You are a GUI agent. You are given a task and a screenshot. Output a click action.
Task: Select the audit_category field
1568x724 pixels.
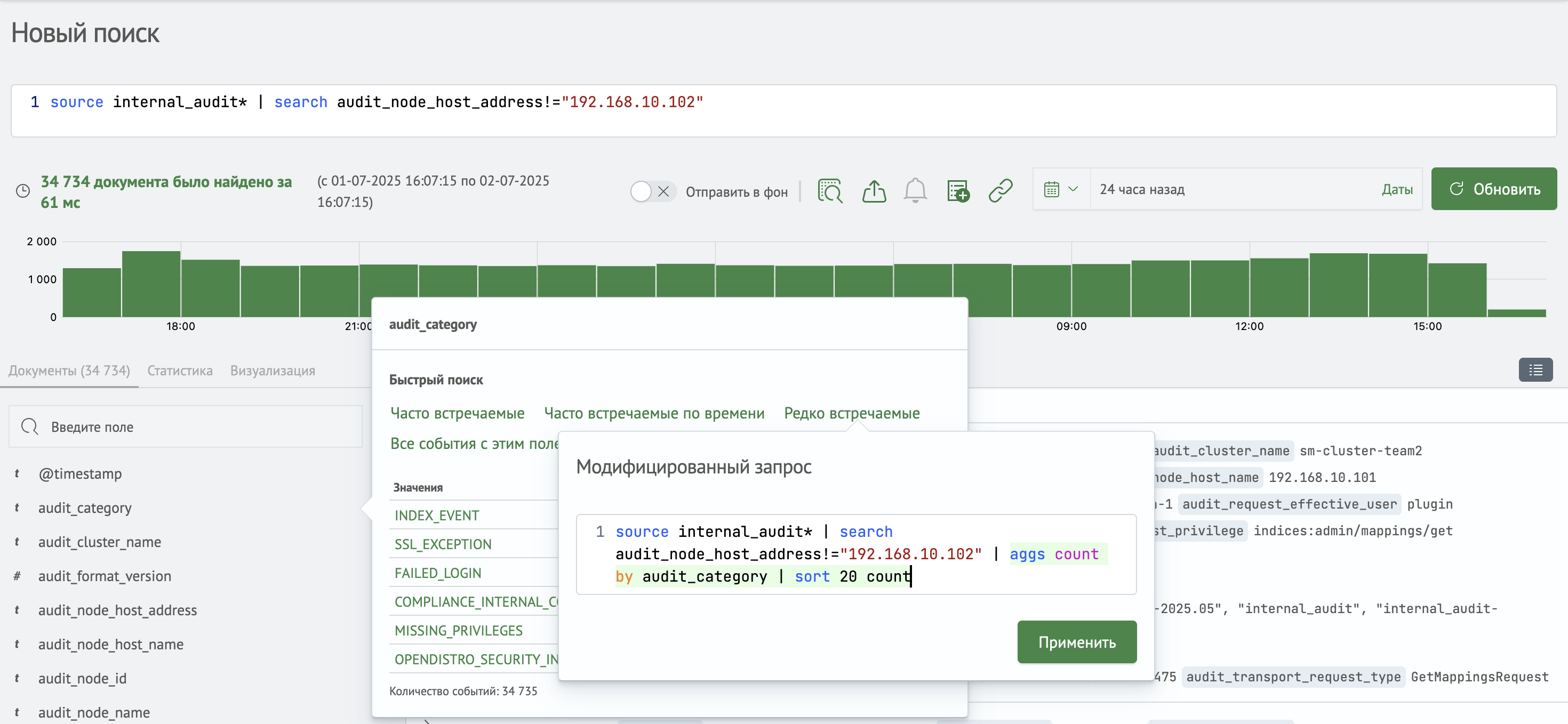(x=85, y=508)
